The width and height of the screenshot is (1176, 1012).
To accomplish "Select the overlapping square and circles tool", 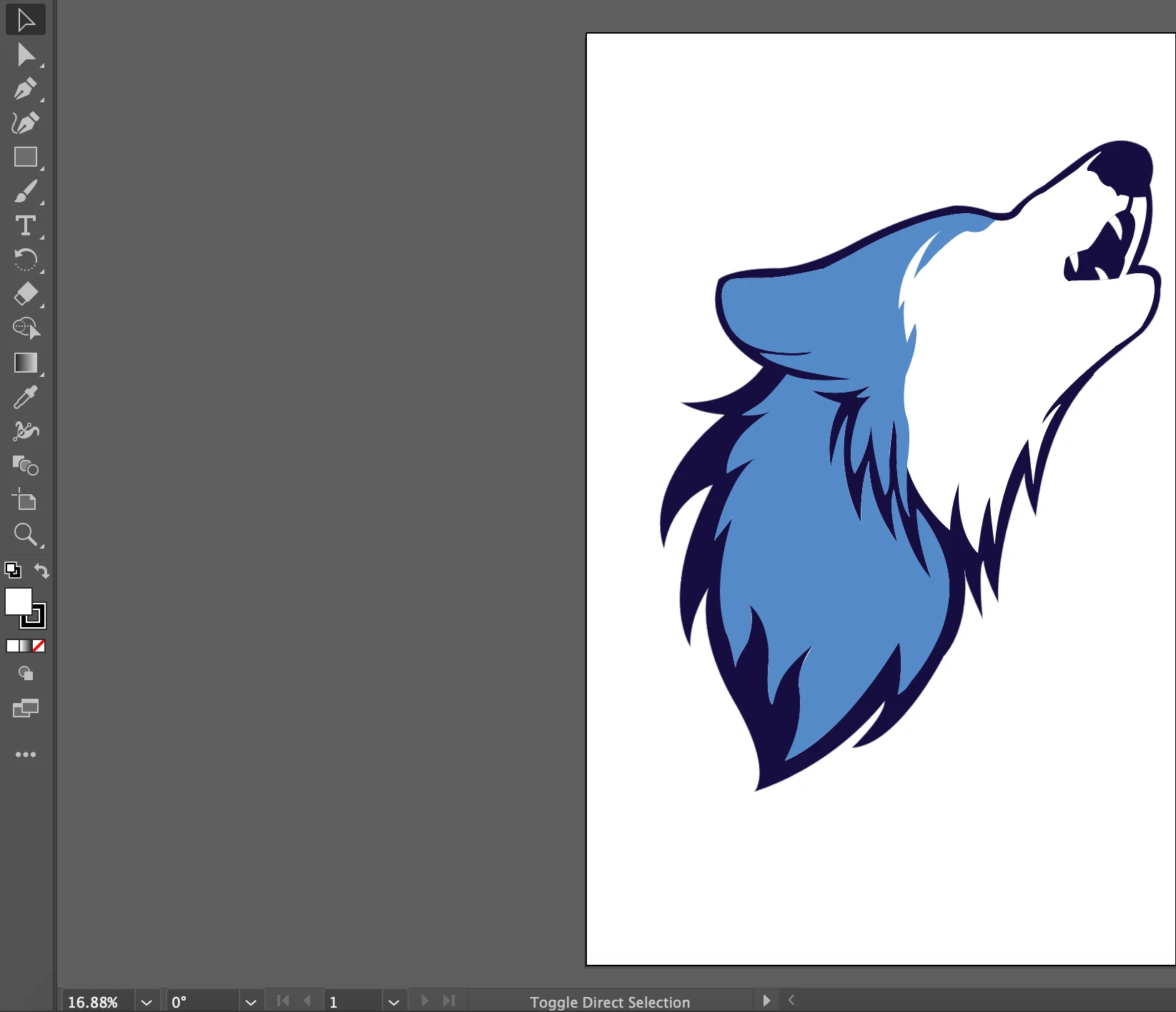I will (26, 466).
